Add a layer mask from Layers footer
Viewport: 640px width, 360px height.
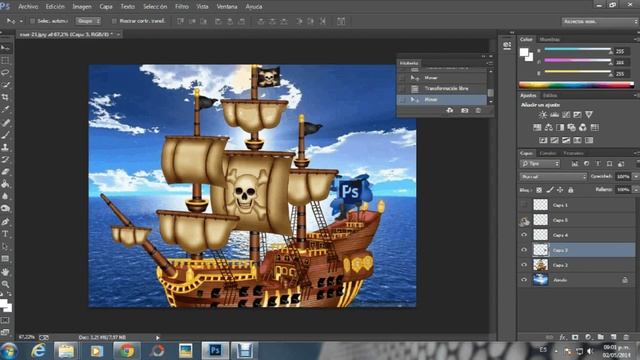[x=575, y=337]
